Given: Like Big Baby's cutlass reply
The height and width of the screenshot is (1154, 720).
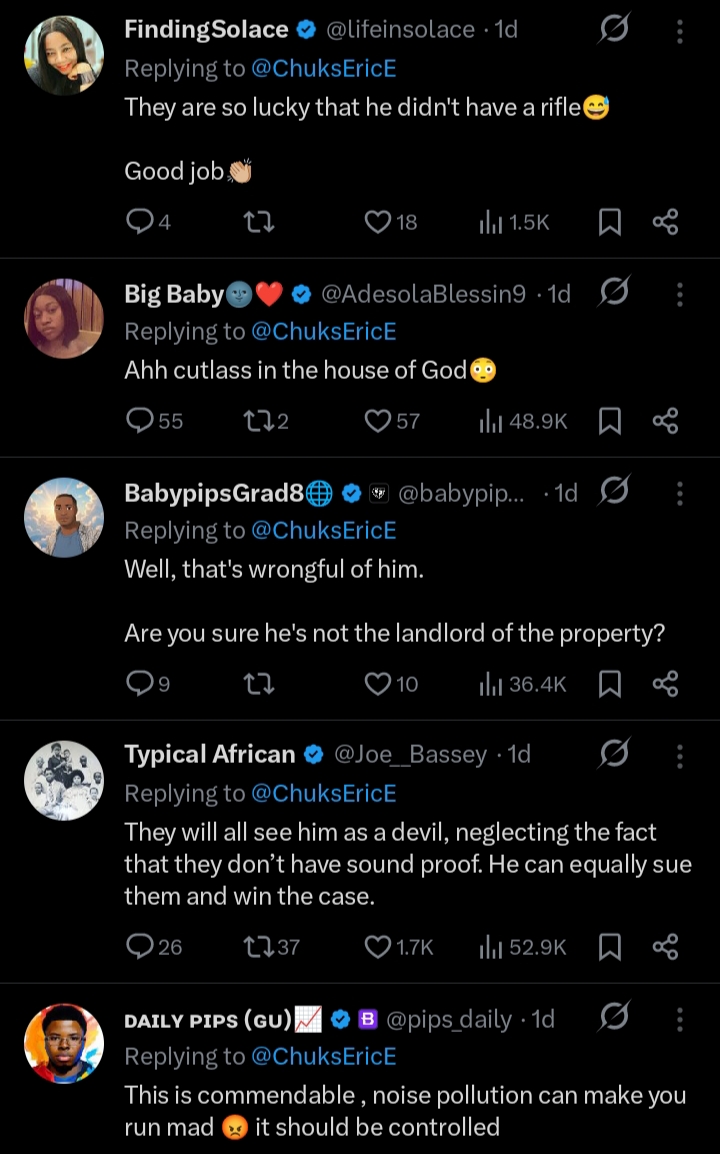Looking at the screenshot, I should (377, 421).
